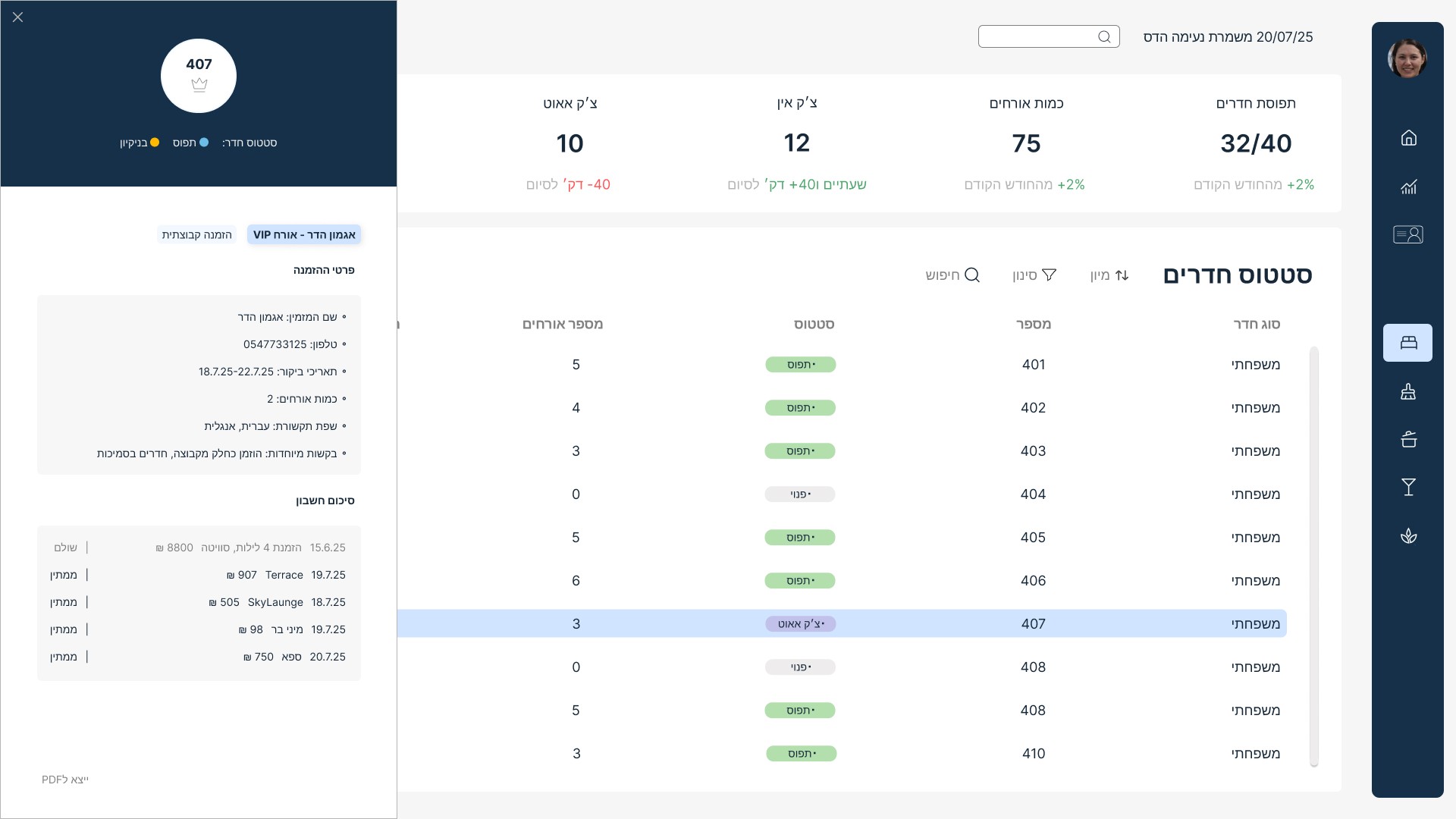Open the cleaning brush icon in sidebar

1408,391
